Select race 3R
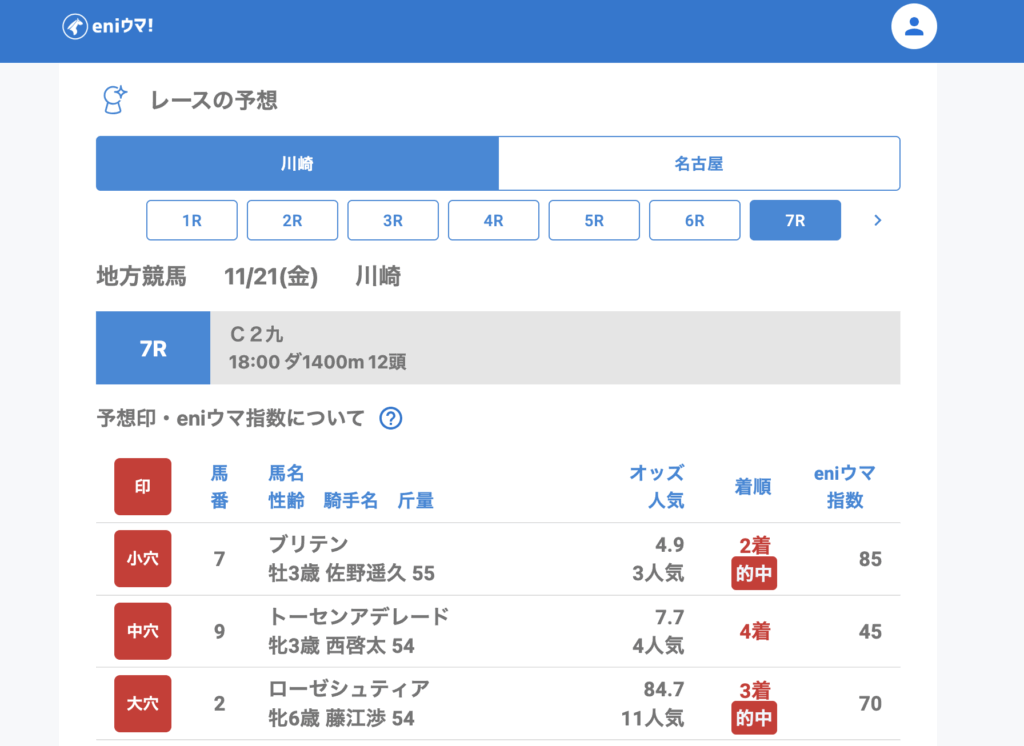The image size is (1024, 746). pyautogui.click(x=393, y=221)
